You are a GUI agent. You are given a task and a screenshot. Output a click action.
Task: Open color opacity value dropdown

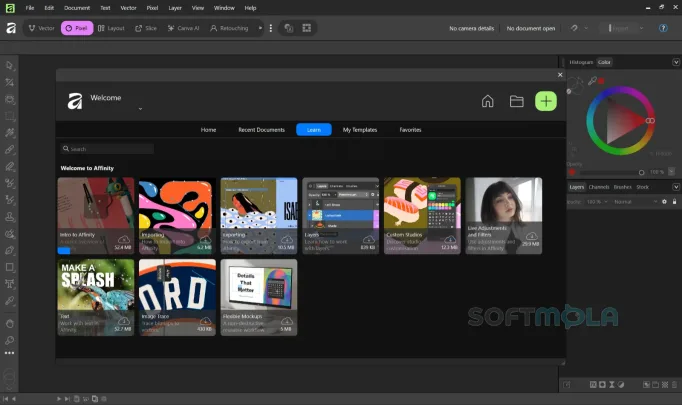pyautogui.click(x=672, y=172)
